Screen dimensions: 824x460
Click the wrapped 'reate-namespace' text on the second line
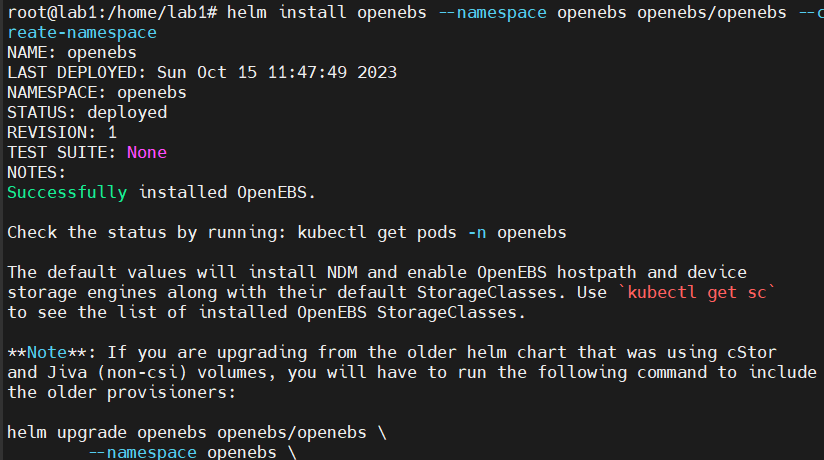pyautogui.click(x=82, y=32)
